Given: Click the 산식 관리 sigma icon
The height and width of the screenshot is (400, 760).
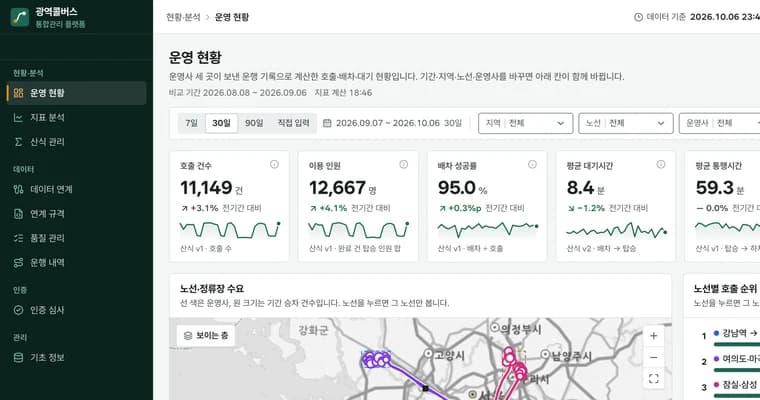Looking at the screenshot, I should click(18, 142).
